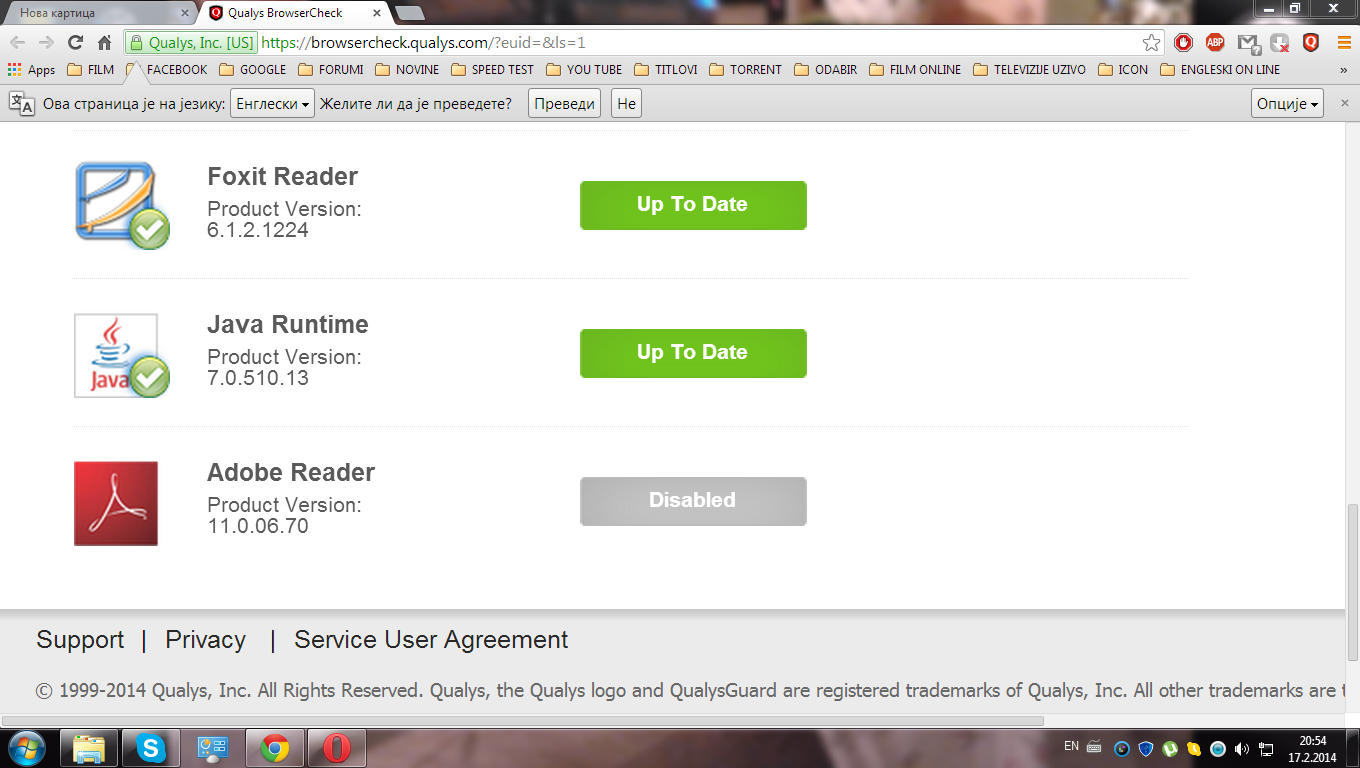Launch Opera from the taskbar
The width and height of the screenshot is (1360, 768).
coord(337,748)
